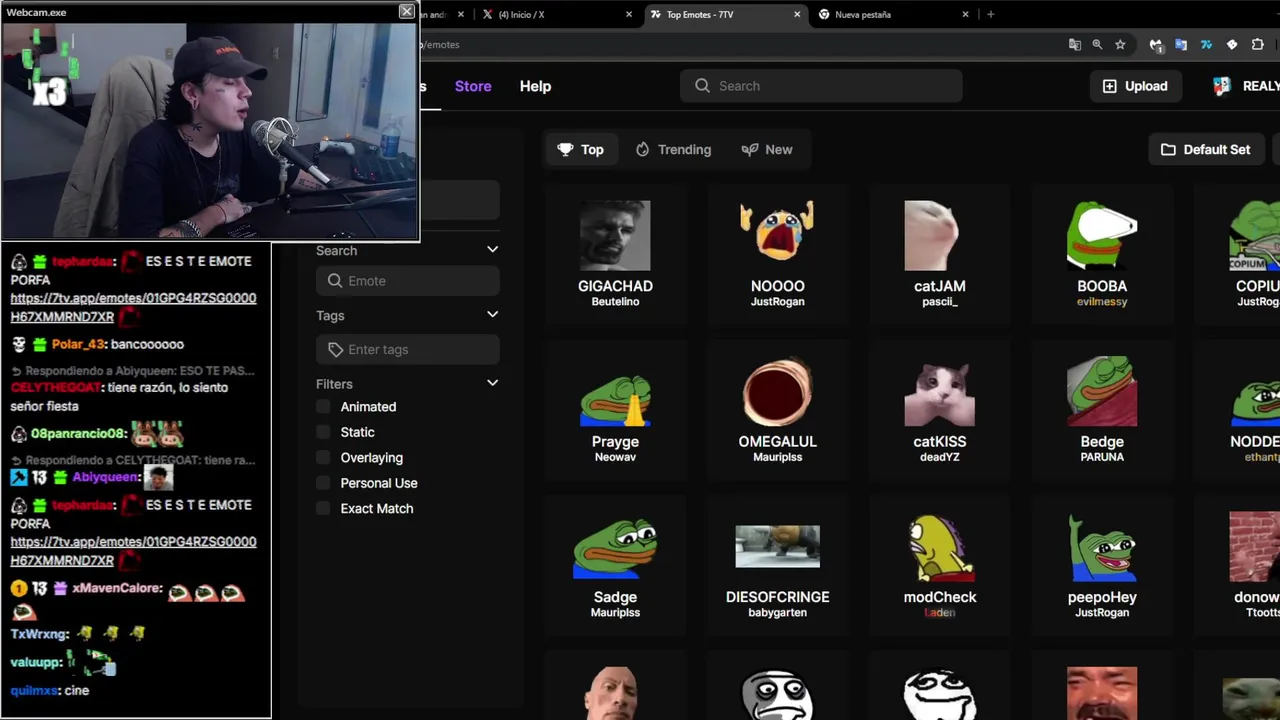Viewport: 1280px width, 720px height.
Task: Open the extensions puzzle piece menu
Action: point(1258,44)
